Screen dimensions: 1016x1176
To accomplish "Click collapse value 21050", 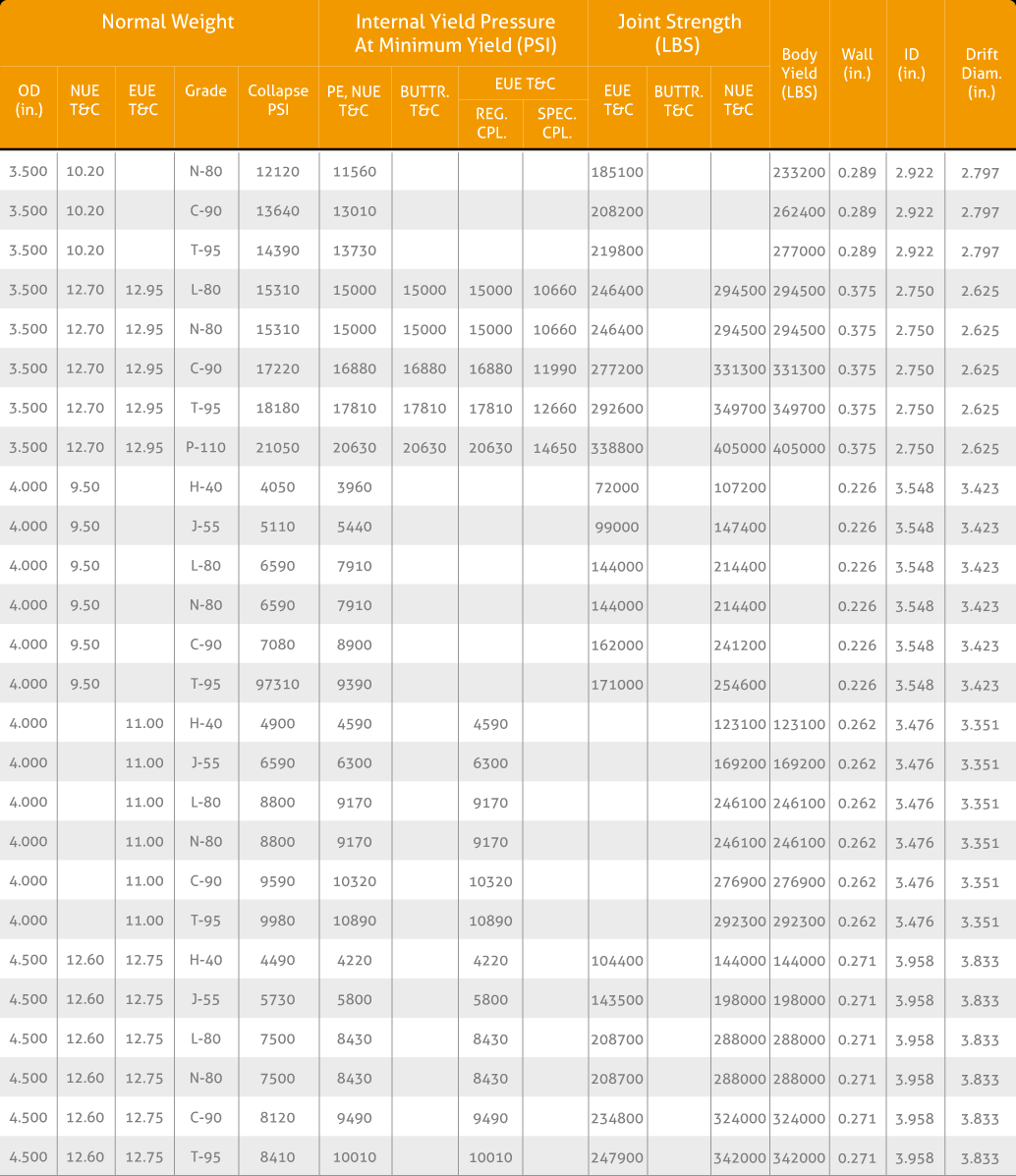I will [278, 448].
